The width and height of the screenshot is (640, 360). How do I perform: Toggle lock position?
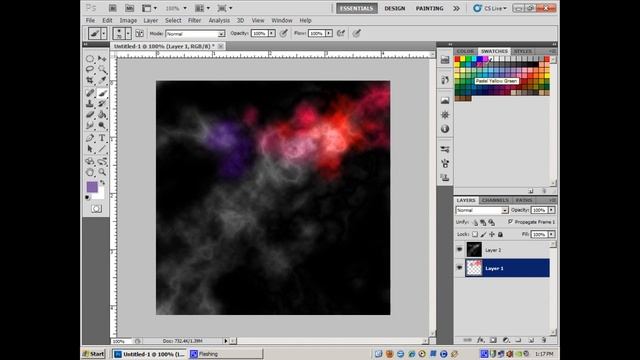coord(492,234)
